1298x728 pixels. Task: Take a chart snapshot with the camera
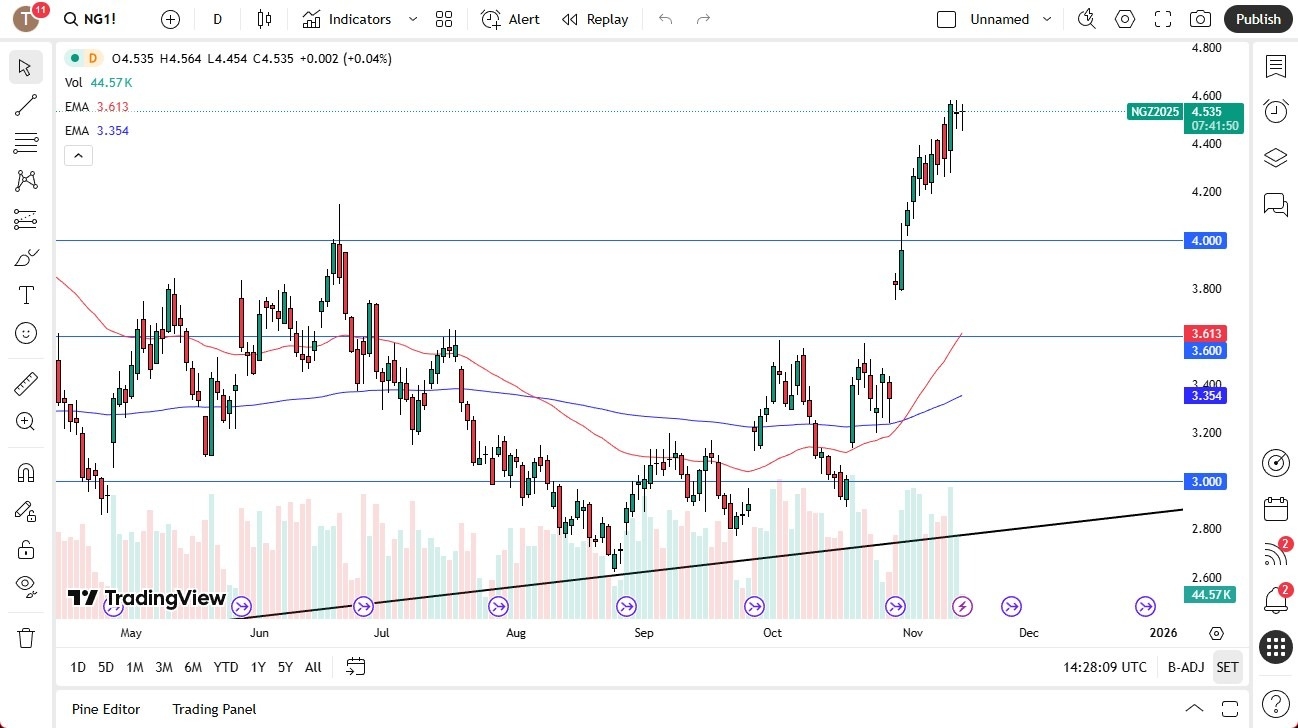pos(1200,18)
